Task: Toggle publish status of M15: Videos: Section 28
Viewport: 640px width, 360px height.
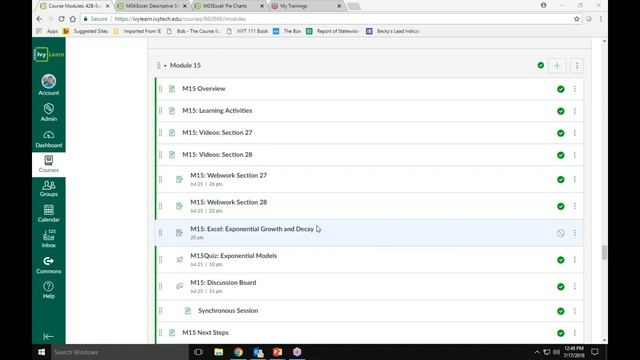Action: point(561,155)
